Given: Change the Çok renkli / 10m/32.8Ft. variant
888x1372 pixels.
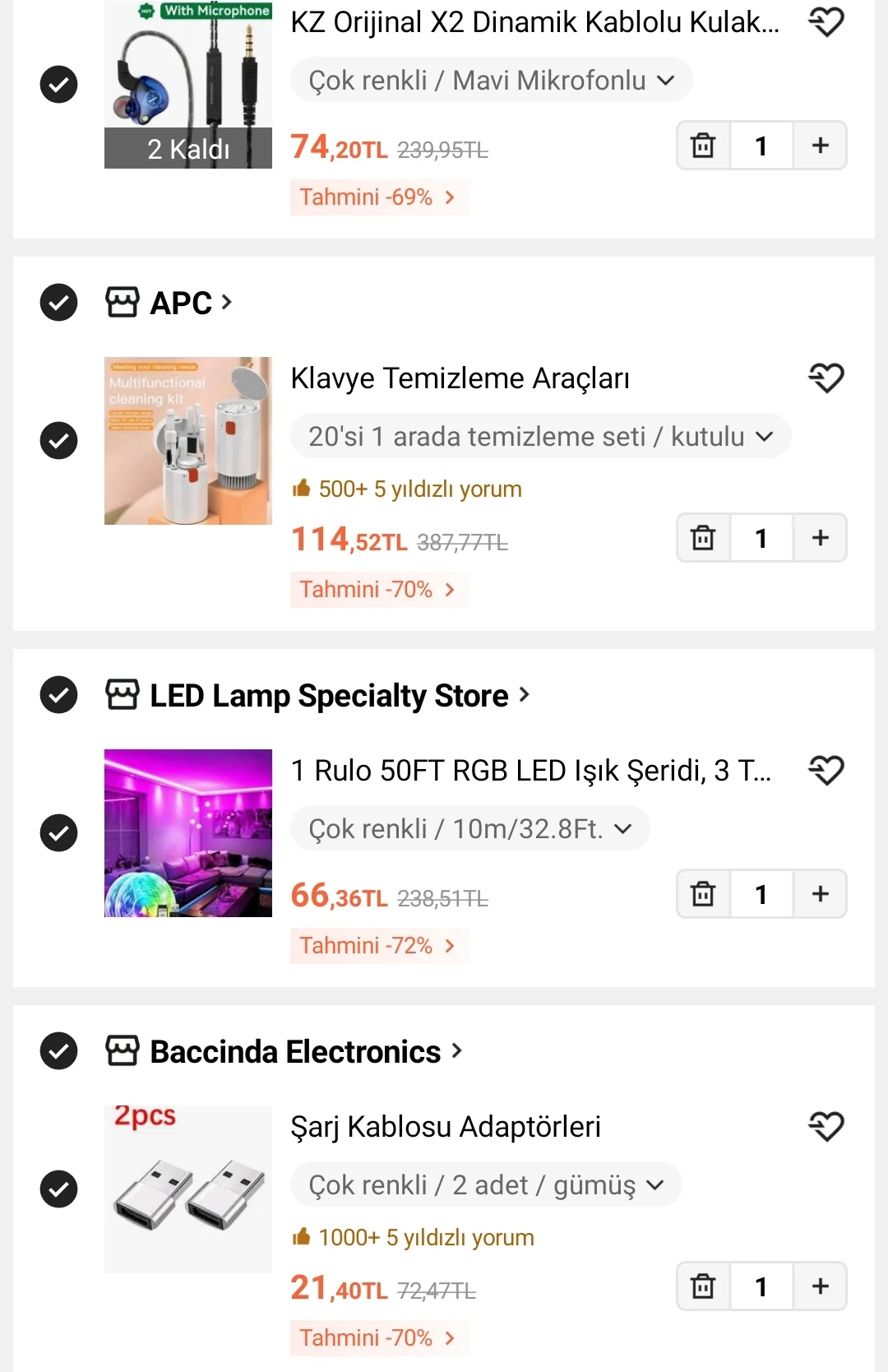Looking at the screenshot, I should (469, 829).
